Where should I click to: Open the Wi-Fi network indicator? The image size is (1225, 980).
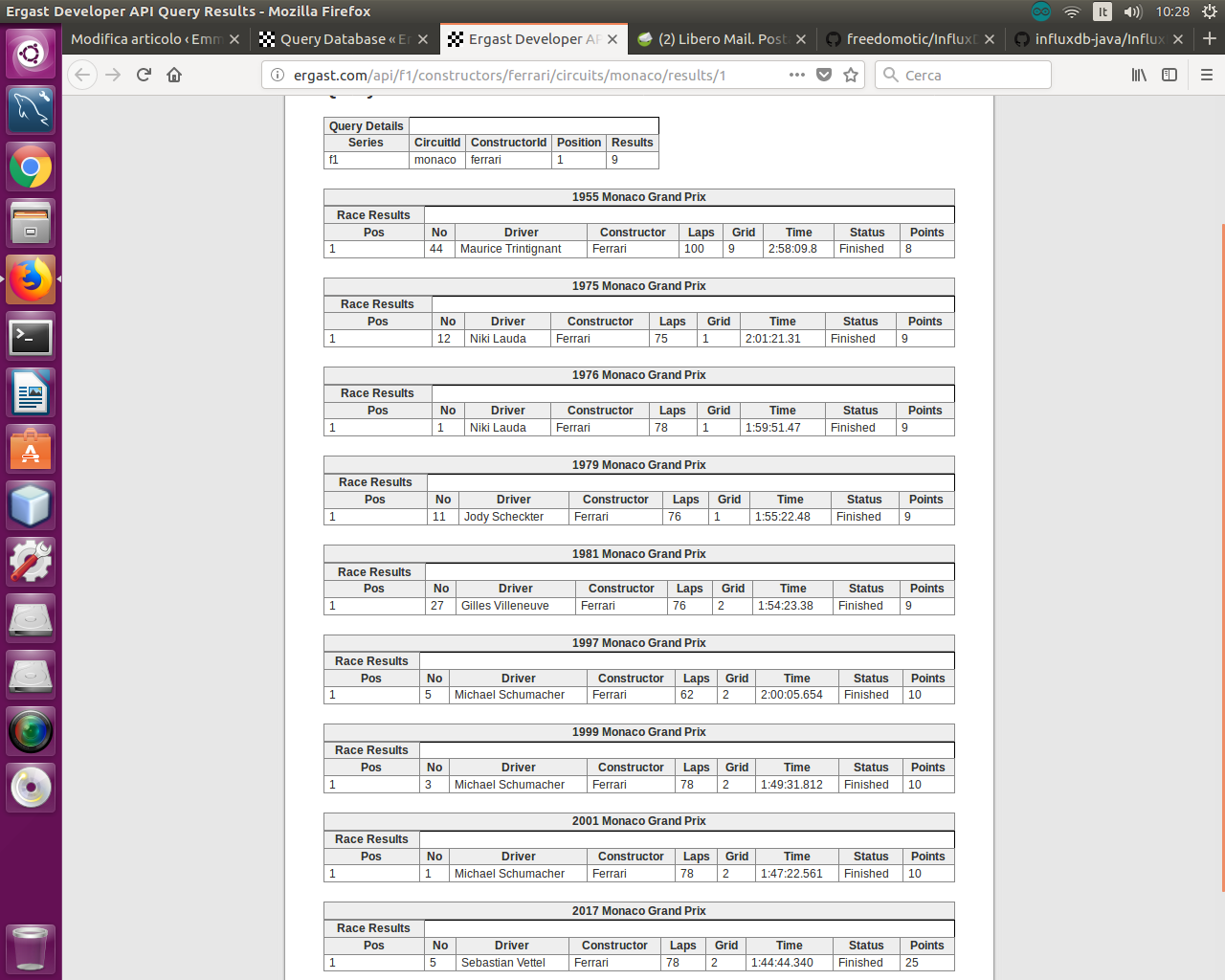click(1072, 11)
